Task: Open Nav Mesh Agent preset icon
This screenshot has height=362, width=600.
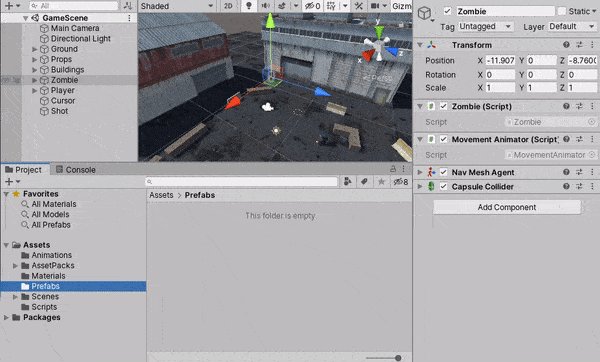Action: (579, 172)
